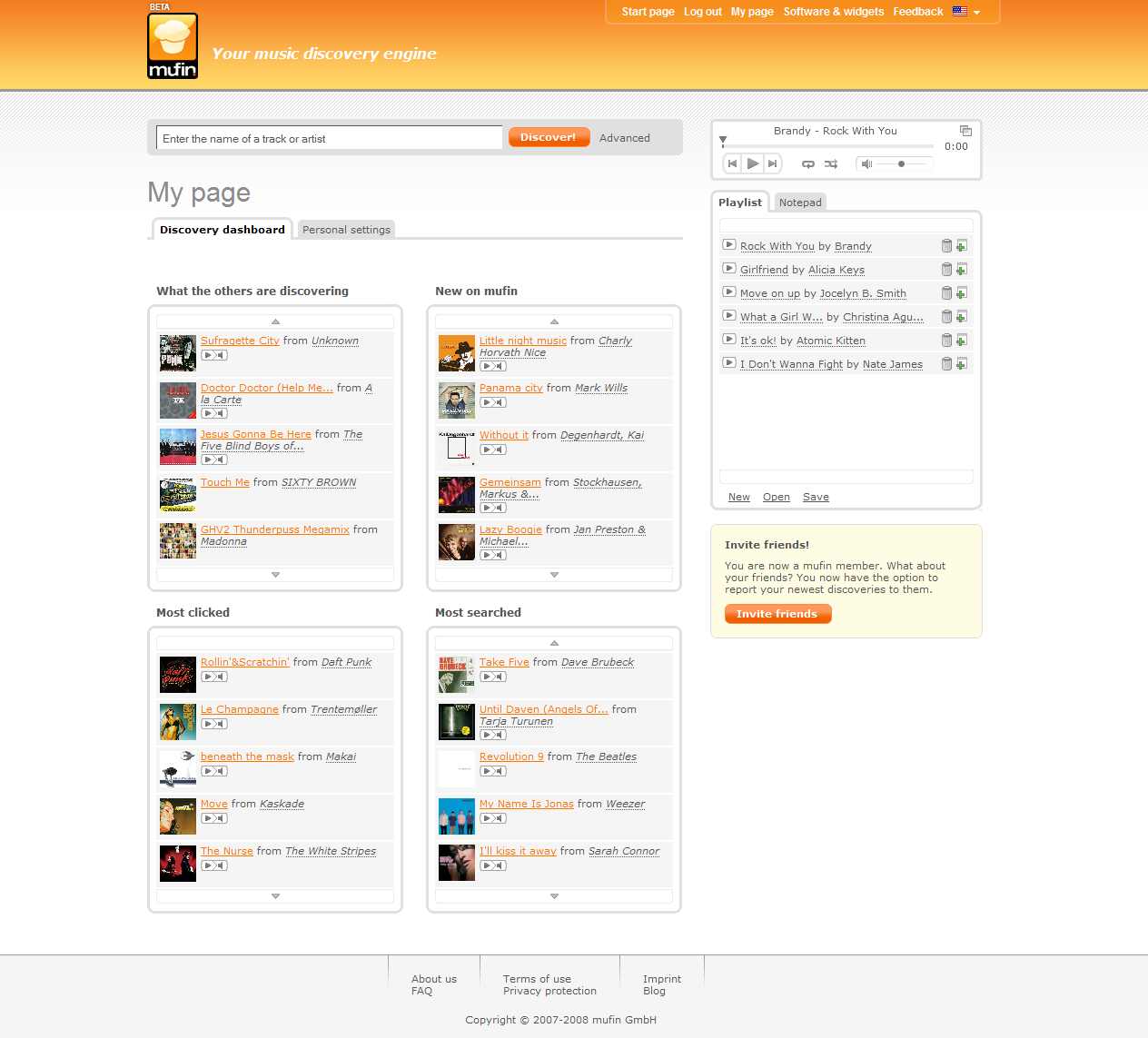The image size is (1148, 1038).
Task: Prelisten speaker icon under Panama city
Action: [x=500, y=402]
